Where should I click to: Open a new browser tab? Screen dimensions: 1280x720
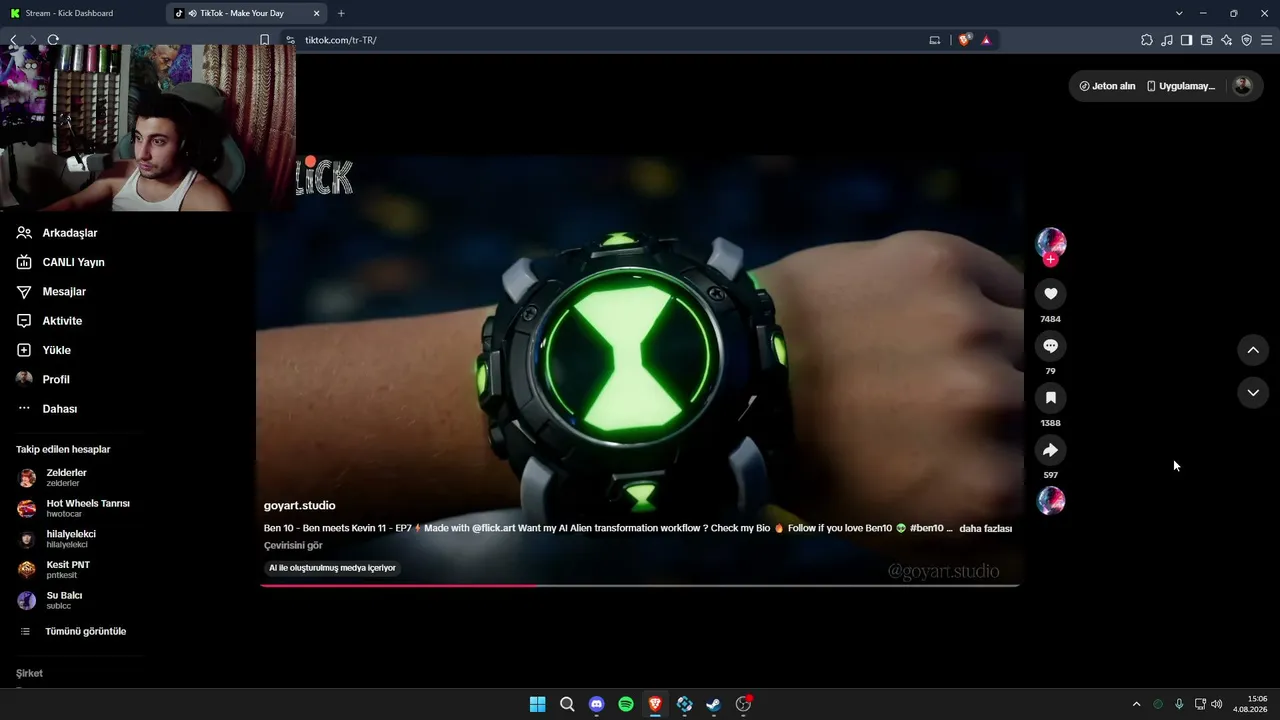click(x=341, y=13)
